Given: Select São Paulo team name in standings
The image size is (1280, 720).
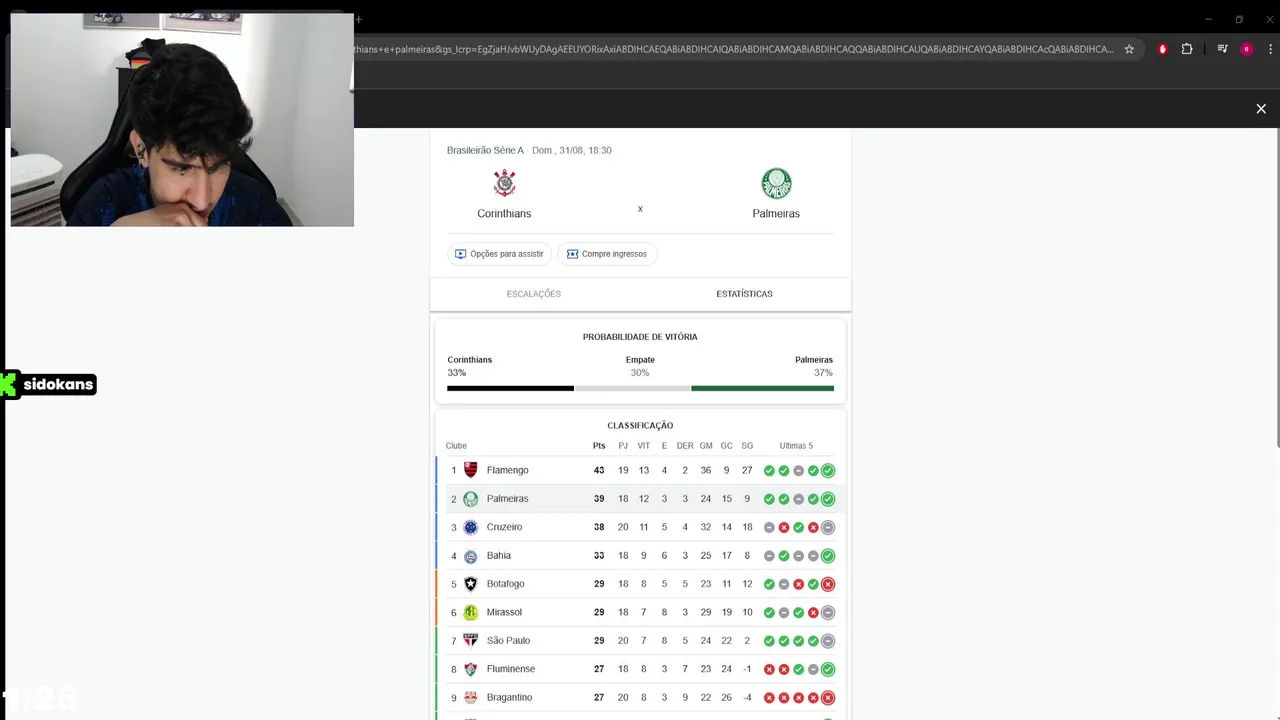Looking at the screenshot, I should [x=508, y=641].
